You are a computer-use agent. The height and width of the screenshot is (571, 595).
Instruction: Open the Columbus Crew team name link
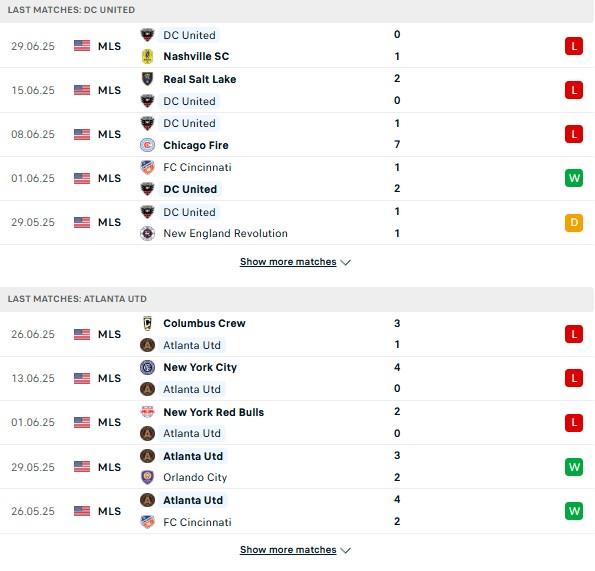[205, 323]
